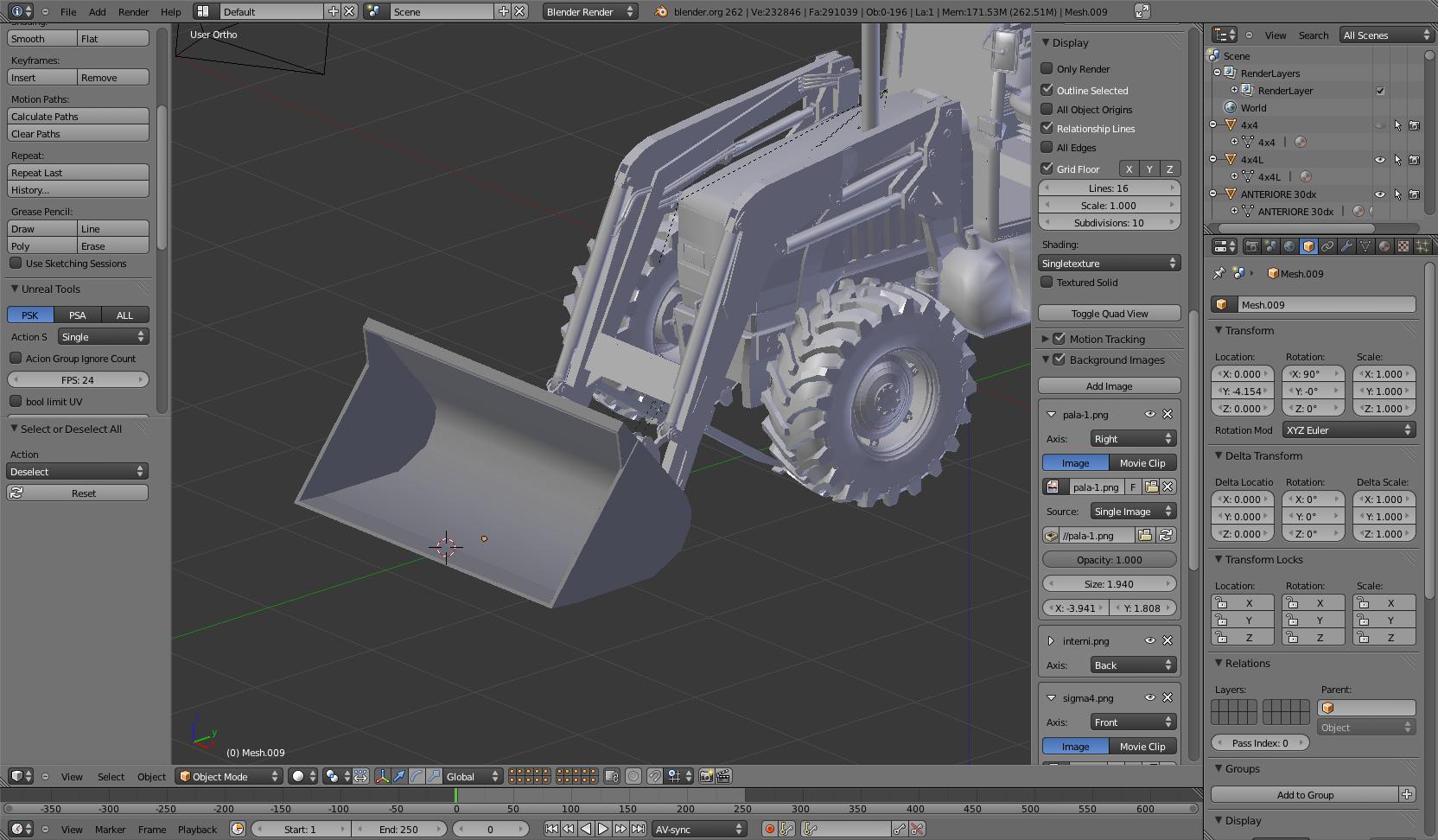Click the Reset button
This screenshot has width=1438, height=840.
pos(78,493)
